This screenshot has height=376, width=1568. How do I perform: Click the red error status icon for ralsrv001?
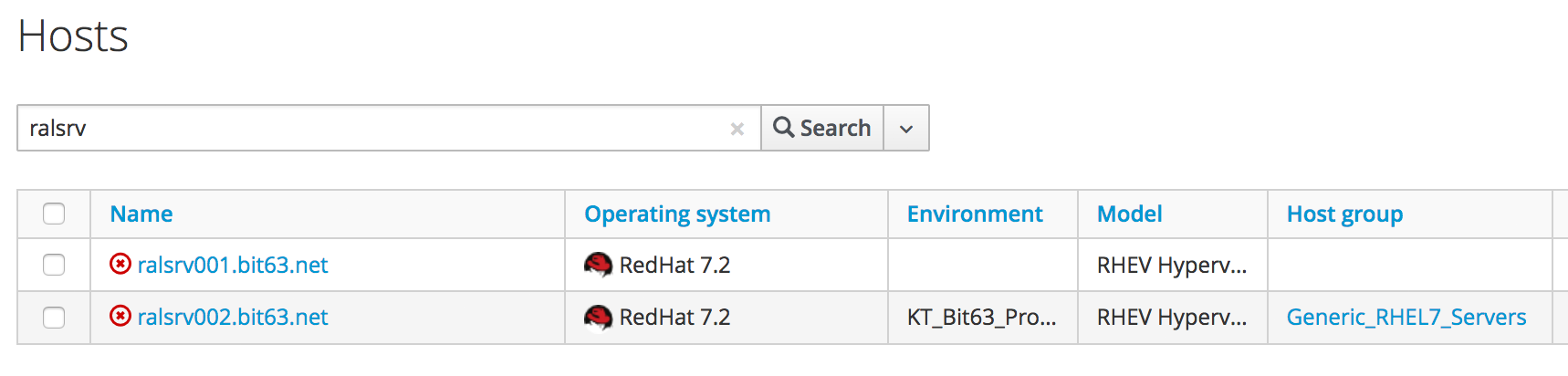tap(120, 265)
